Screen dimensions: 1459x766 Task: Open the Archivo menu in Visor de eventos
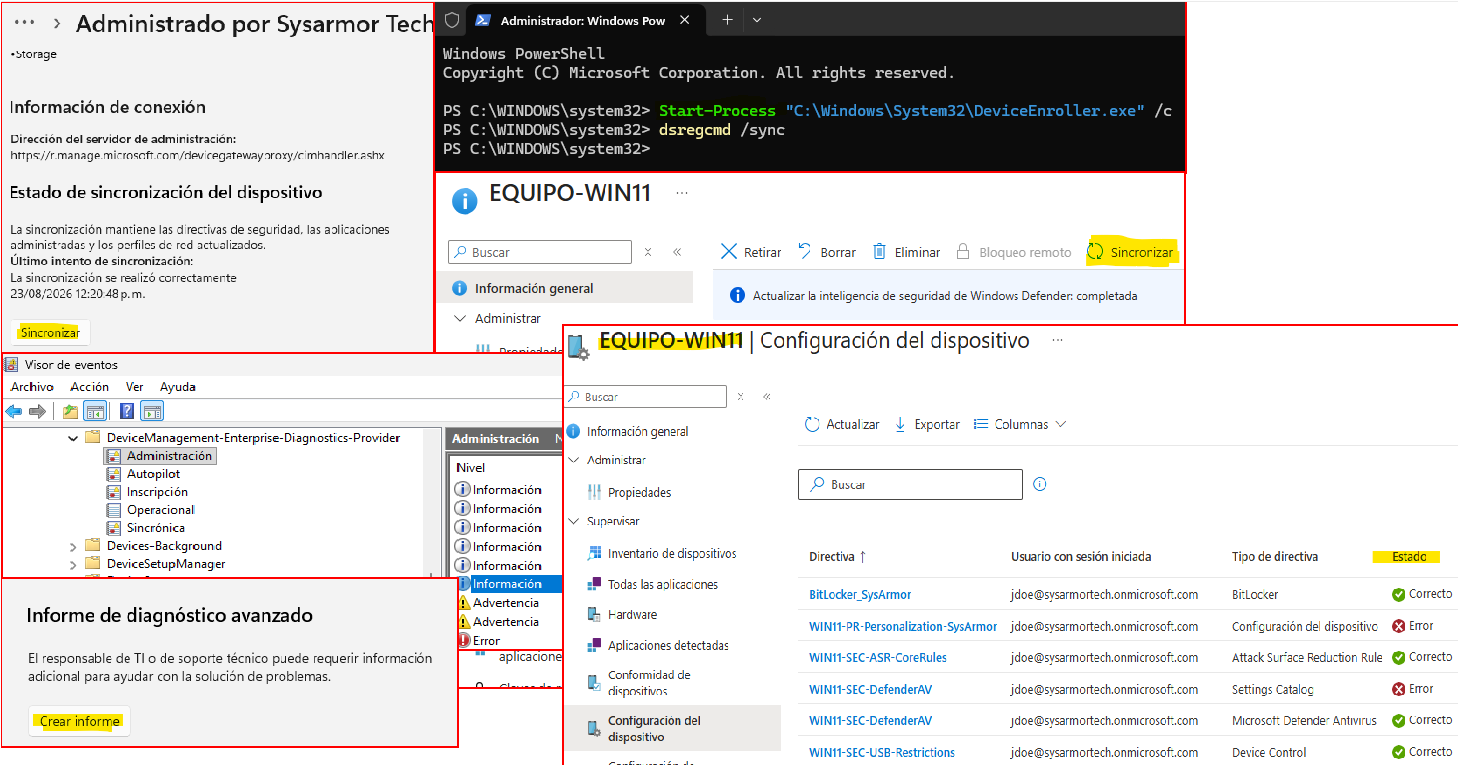point(32,386)
